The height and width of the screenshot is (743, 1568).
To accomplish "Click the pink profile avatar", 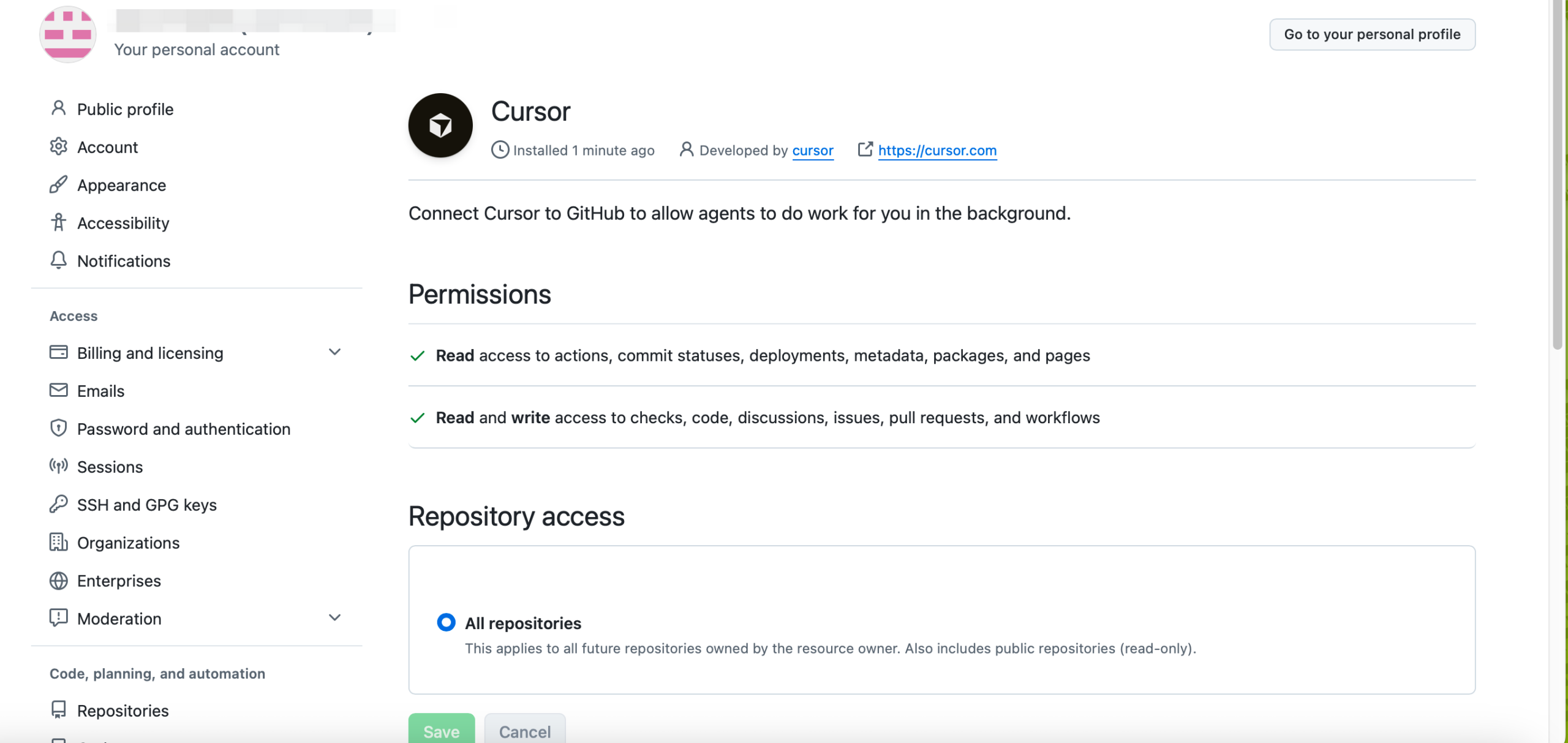I will pyautogui.click(x=68, y=34).
